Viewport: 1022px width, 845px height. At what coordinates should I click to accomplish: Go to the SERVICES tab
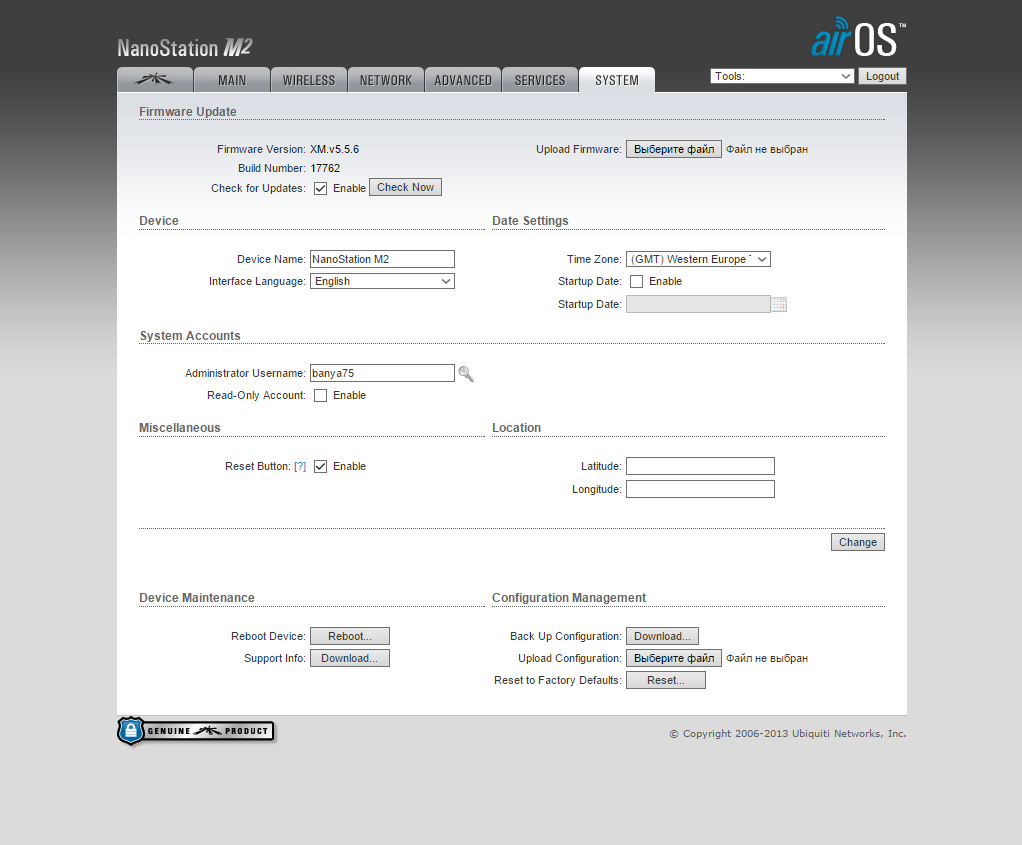click(540, 80)
